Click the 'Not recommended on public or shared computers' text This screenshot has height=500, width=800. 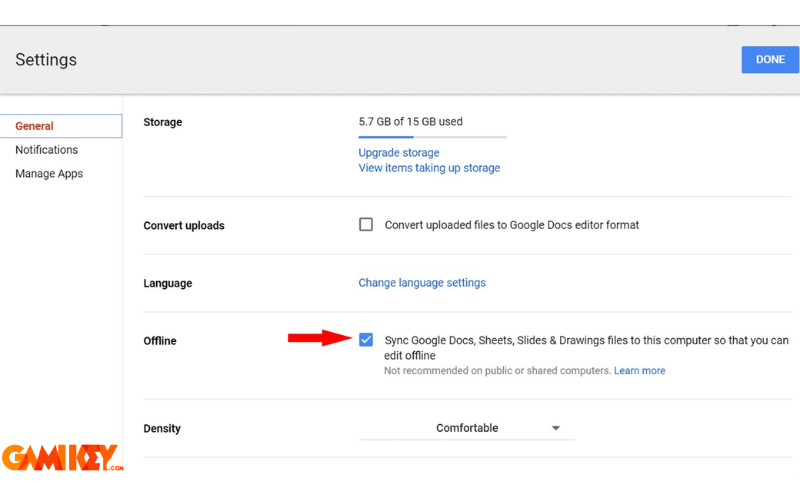click(497, 371)
